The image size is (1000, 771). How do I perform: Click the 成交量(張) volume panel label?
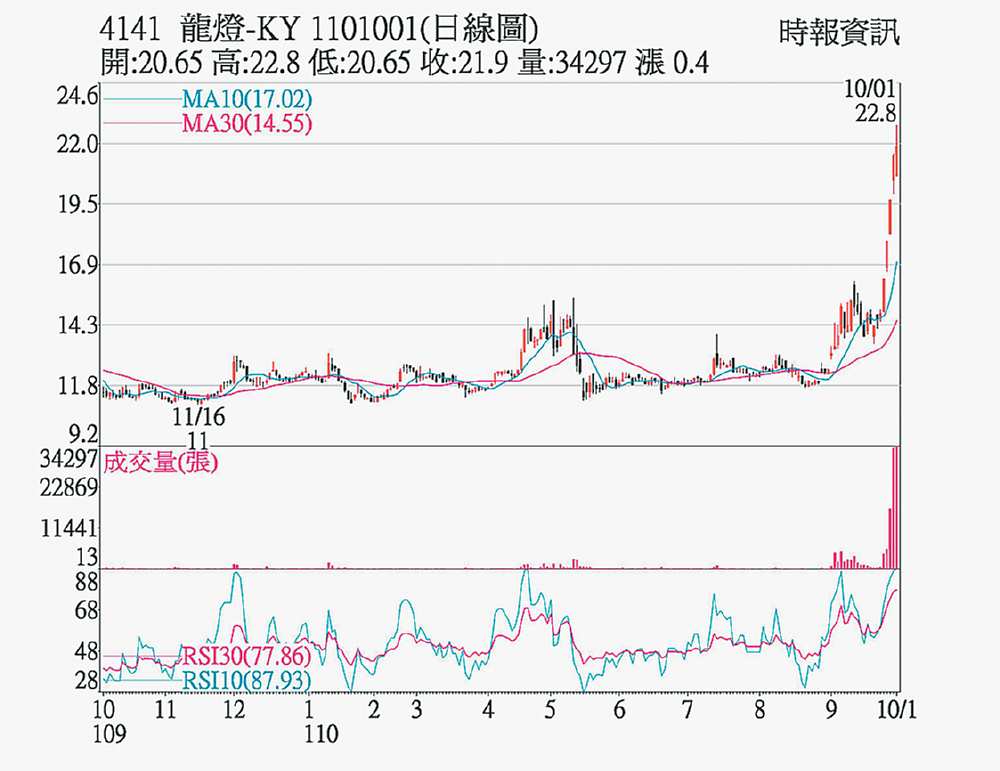(161, 463)
